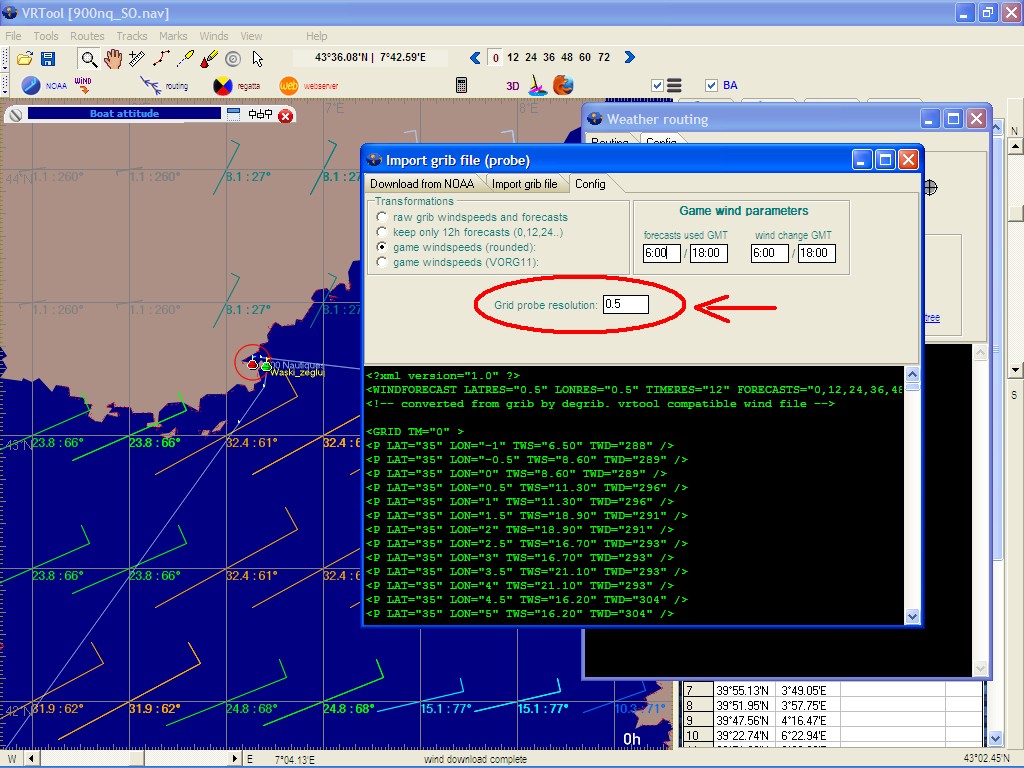Choose game windspeeds (VORG11) option
The height and width of the screenshot is (768, 1024).
(381, 262)
